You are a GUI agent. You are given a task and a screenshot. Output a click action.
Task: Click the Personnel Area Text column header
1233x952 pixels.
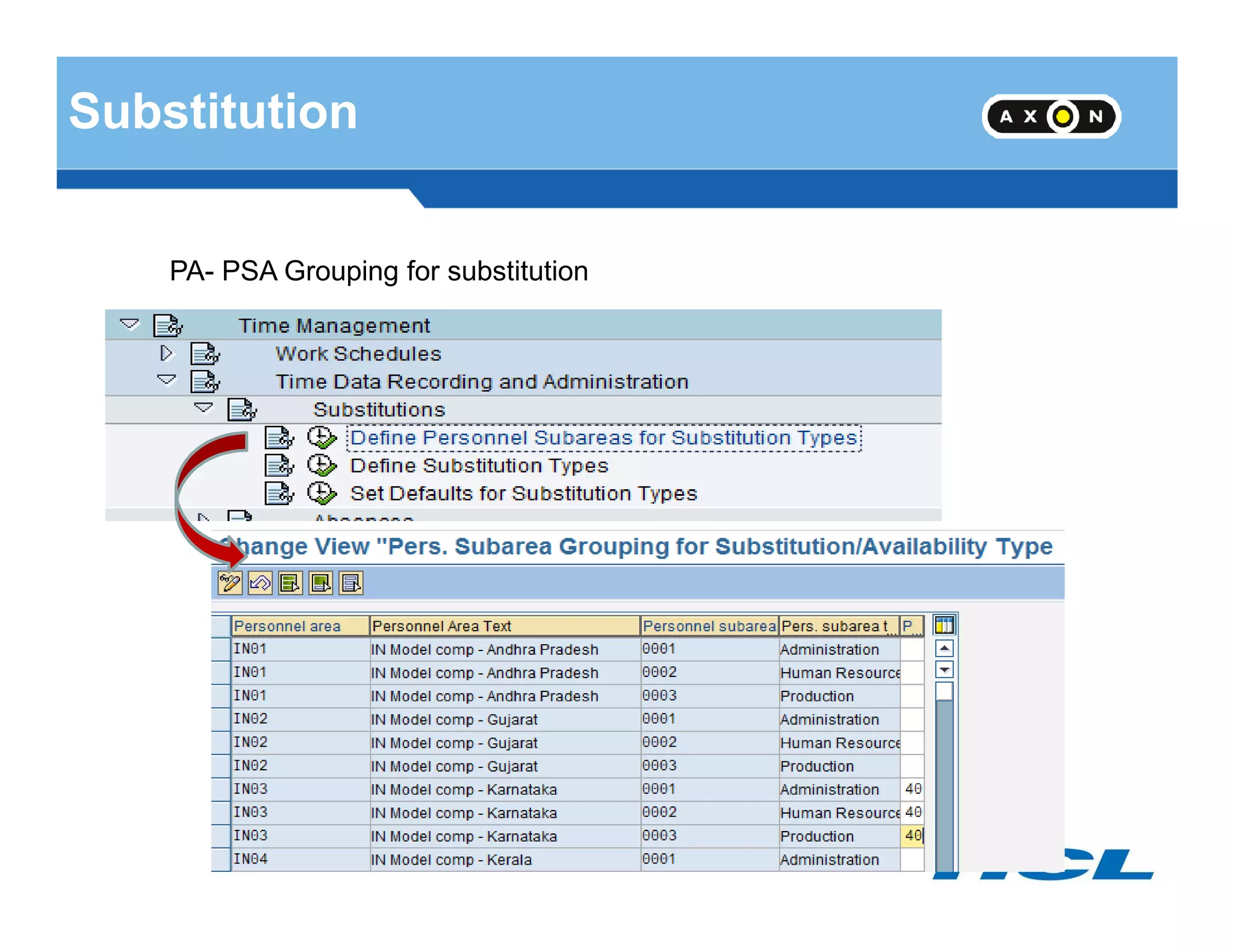tap(505, 626)
